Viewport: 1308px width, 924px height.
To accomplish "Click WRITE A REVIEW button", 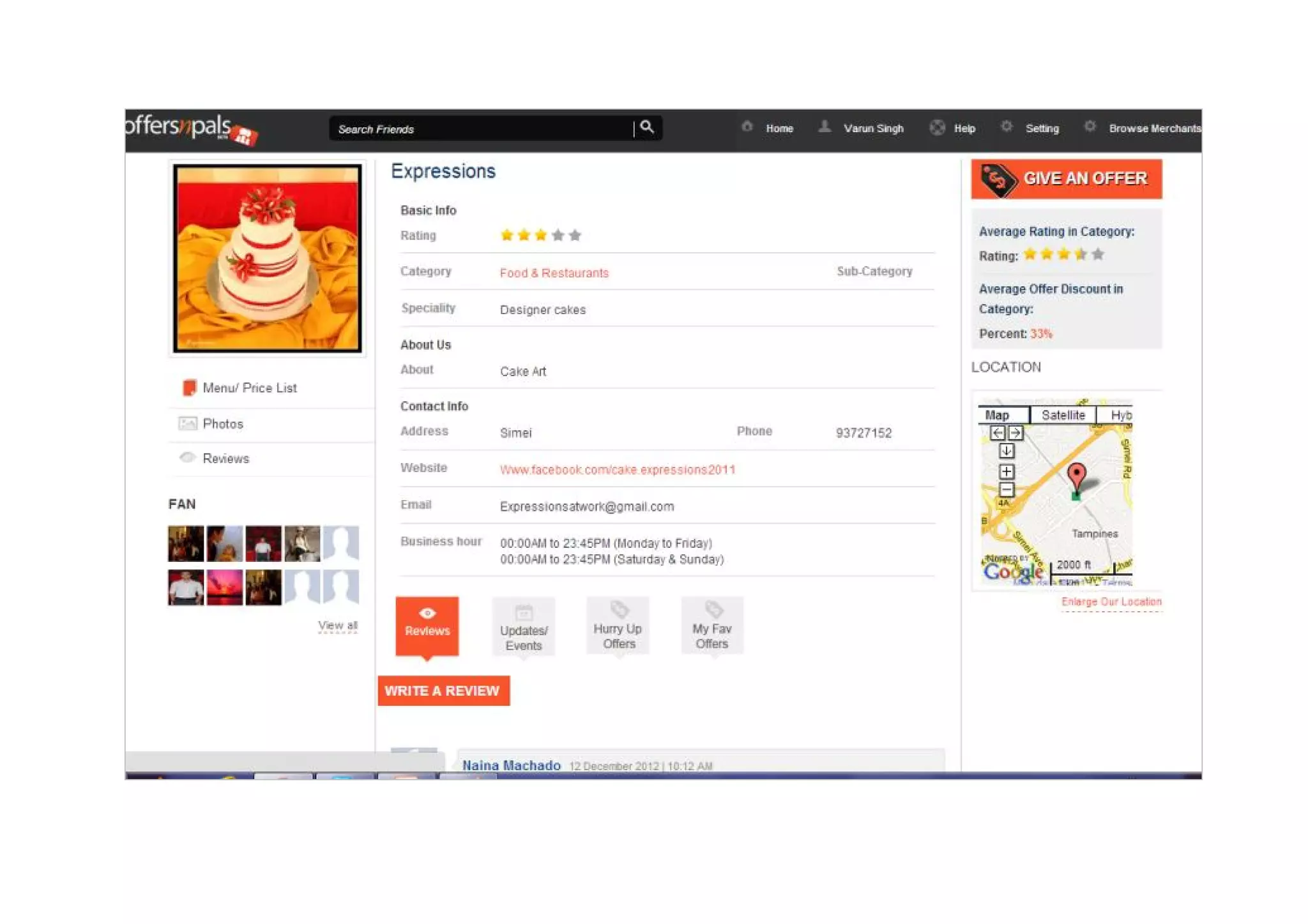I will tap(443, 691).
